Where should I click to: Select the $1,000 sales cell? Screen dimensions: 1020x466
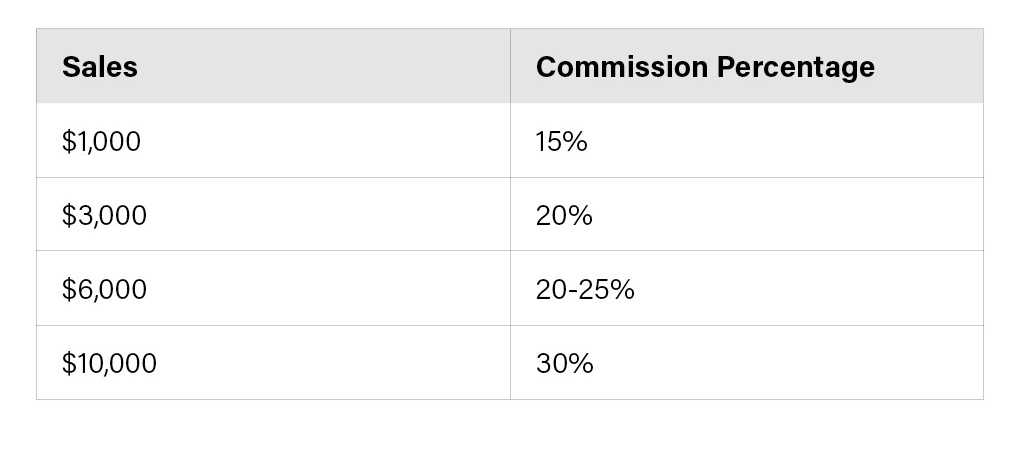pyautogui.click(x=101, y=142)
